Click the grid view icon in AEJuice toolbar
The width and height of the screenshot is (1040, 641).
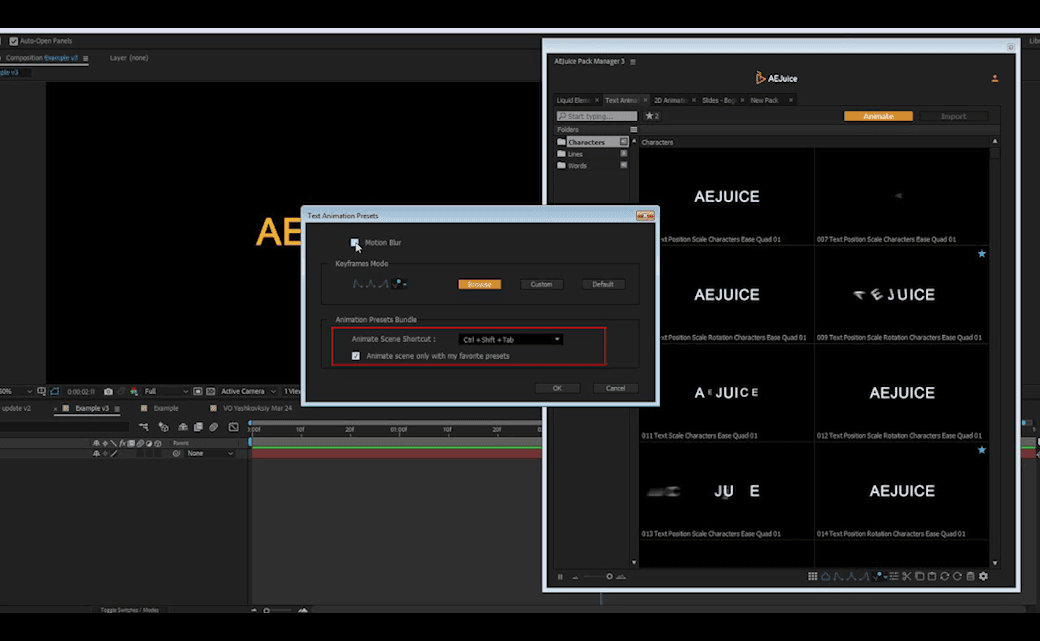[812, 577]
